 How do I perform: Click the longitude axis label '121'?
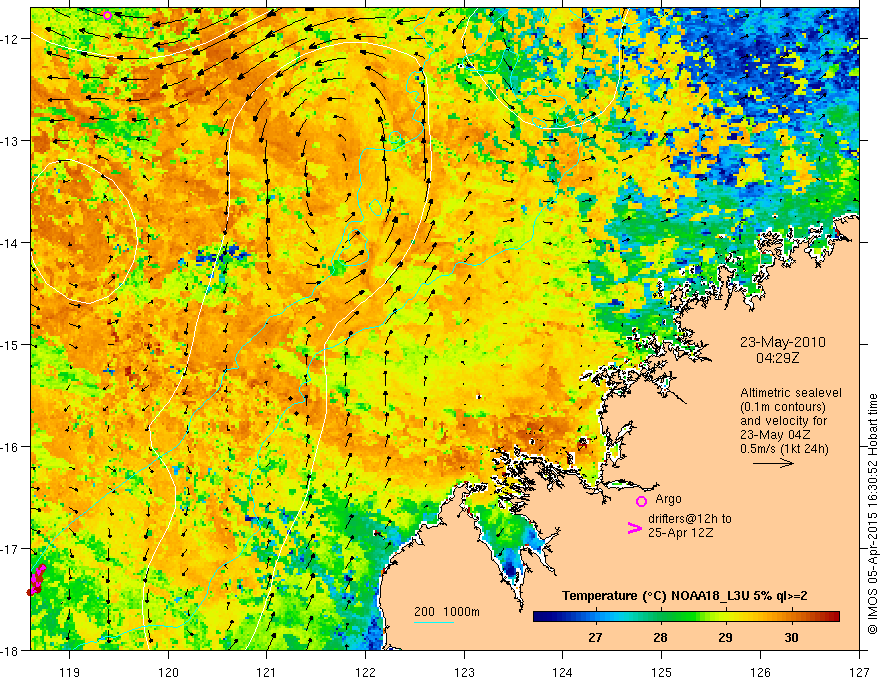tap(267, 672)
